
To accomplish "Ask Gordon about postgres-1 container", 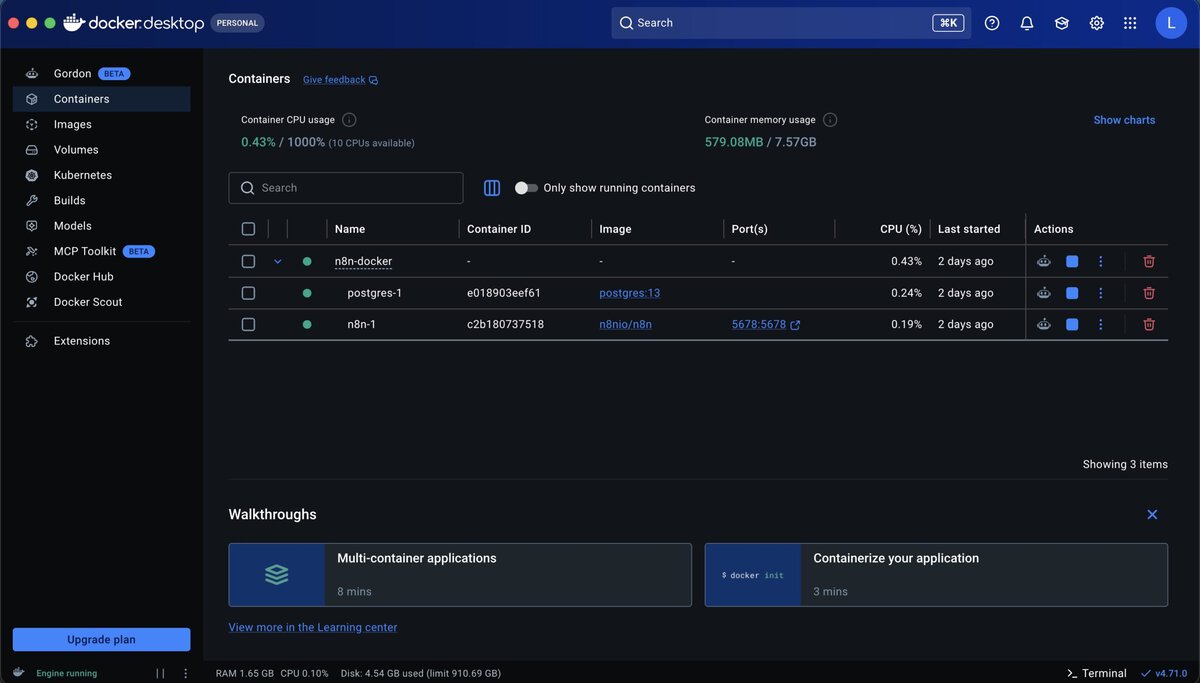I will click(1043, 293).
